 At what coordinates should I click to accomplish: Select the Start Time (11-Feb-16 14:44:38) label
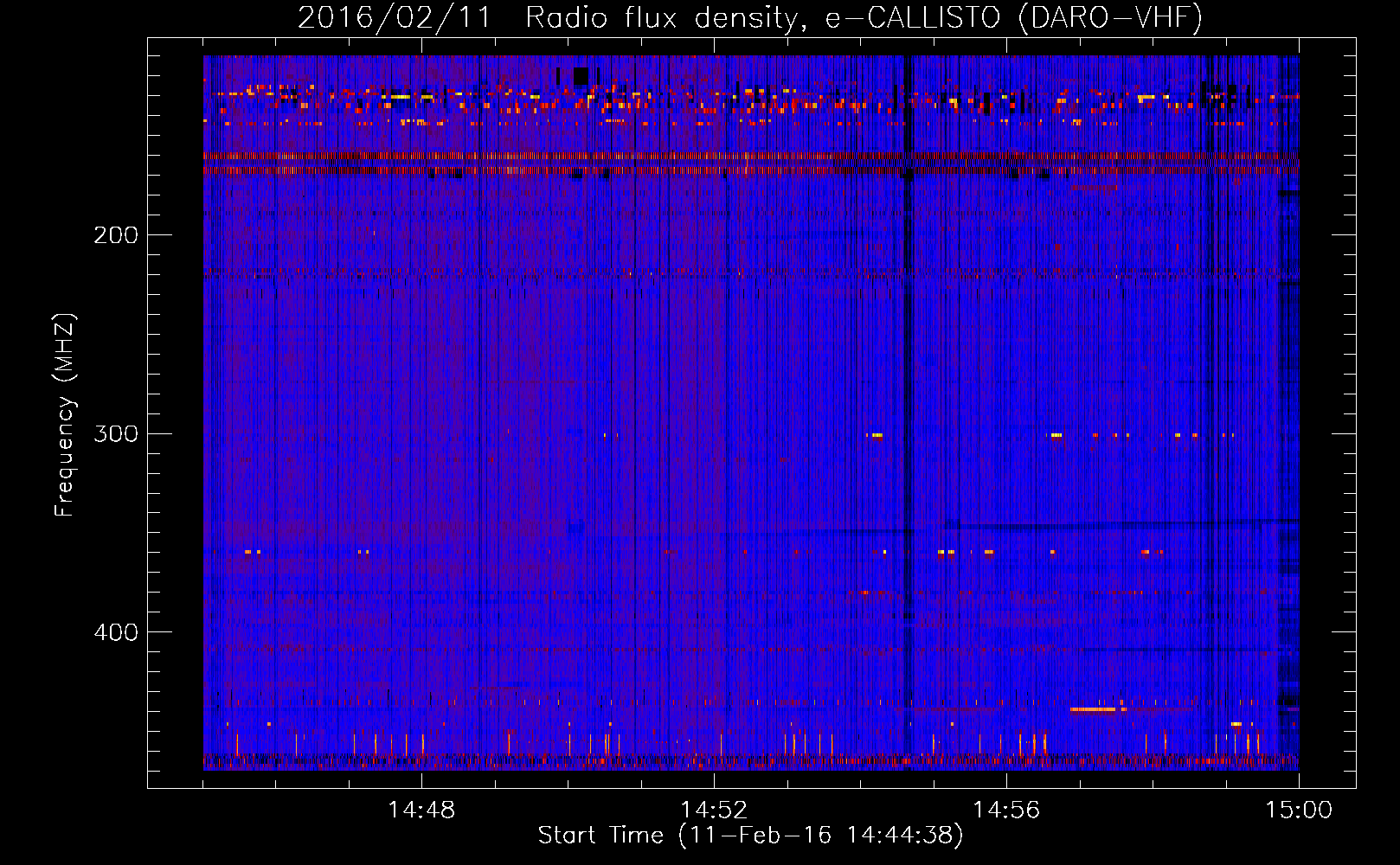750,836
